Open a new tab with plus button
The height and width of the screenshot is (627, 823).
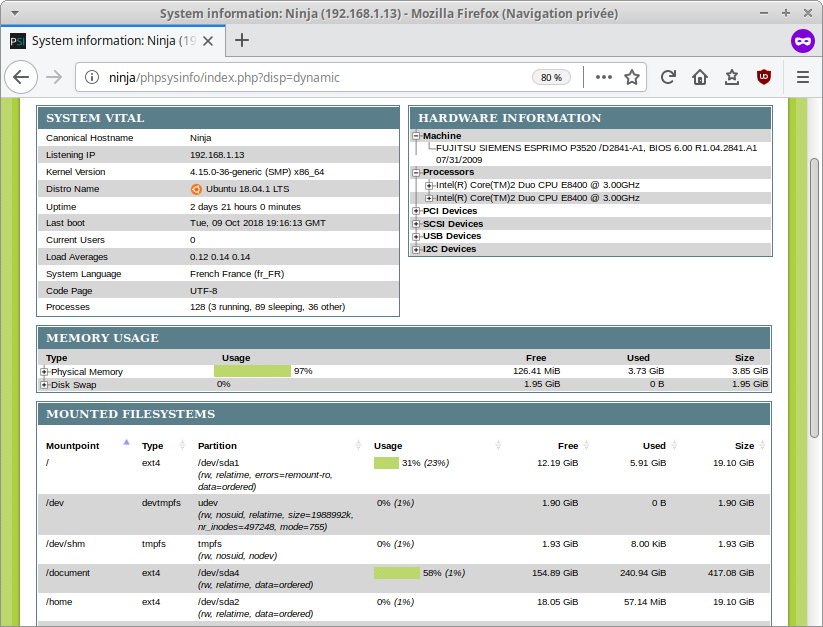(x=241, y=40)
